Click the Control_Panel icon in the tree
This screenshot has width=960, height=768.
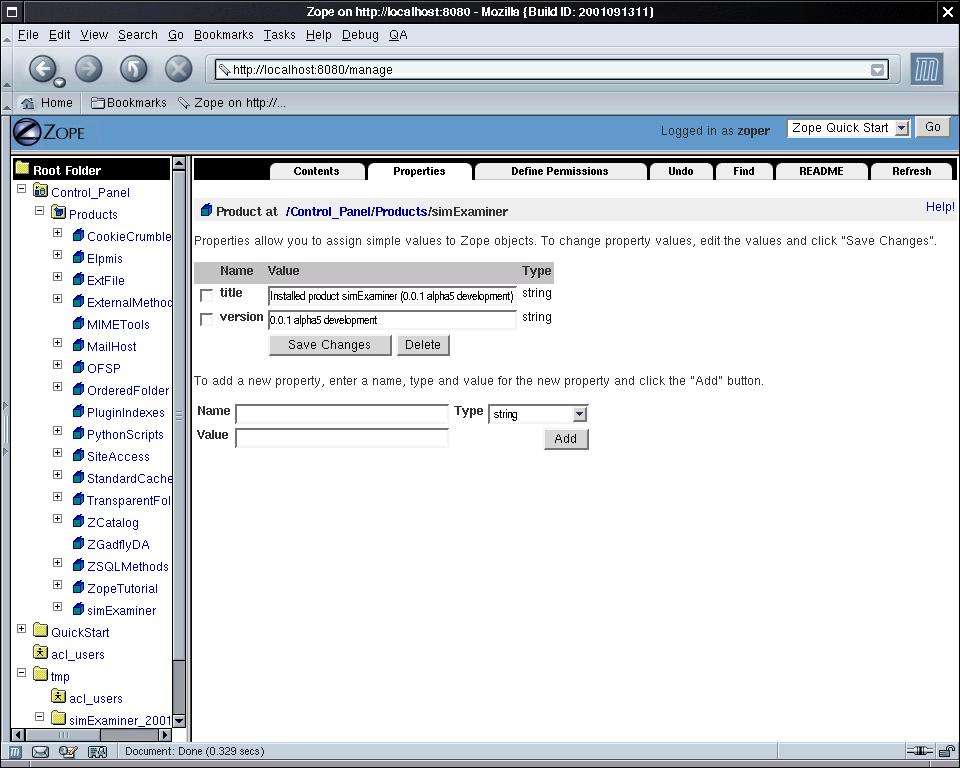(40, 191)
